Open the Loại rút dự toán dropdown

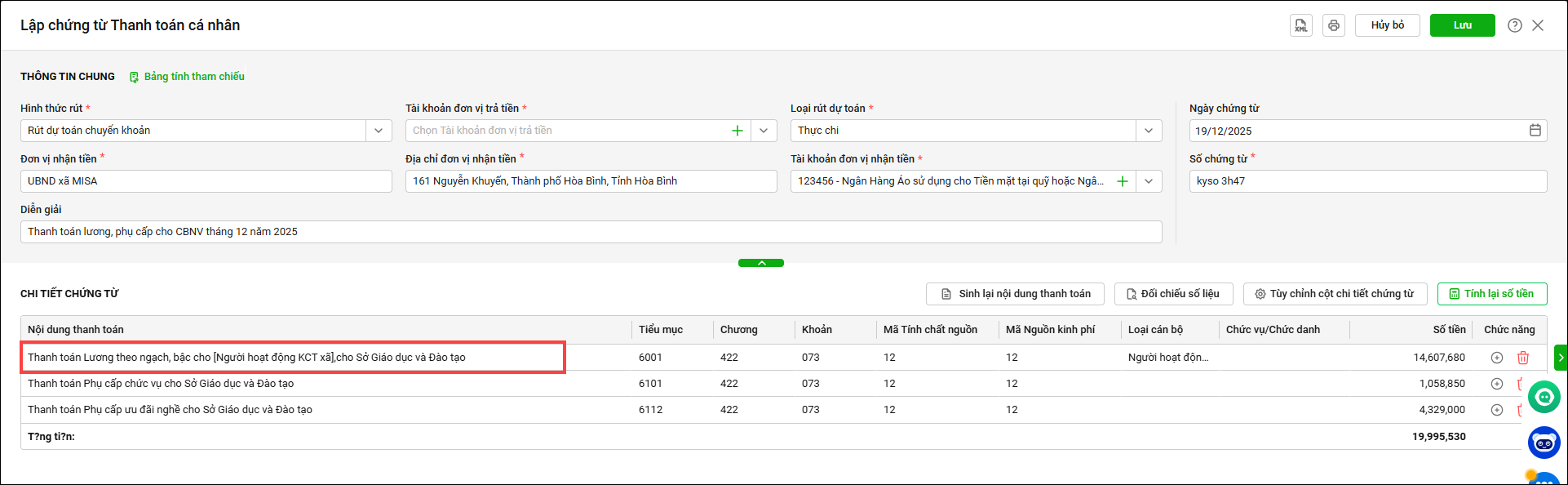[1148, 131]
